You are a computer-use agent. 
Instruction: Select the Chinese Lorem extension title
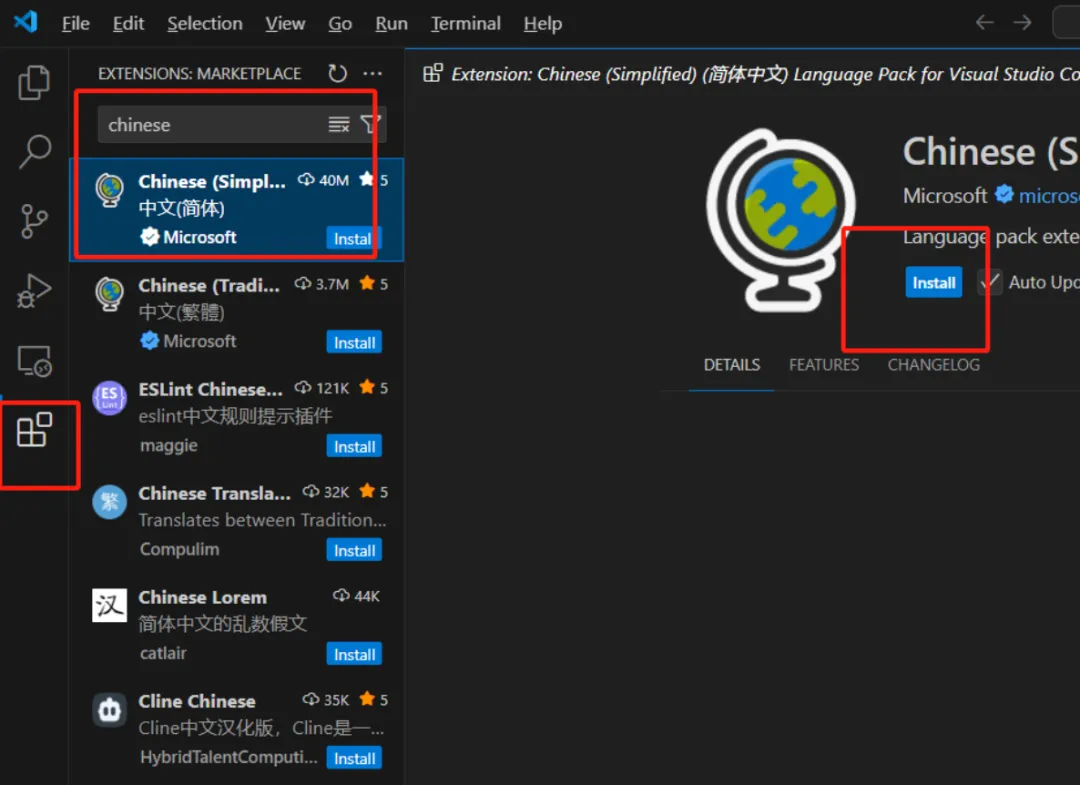click(202, 597)
